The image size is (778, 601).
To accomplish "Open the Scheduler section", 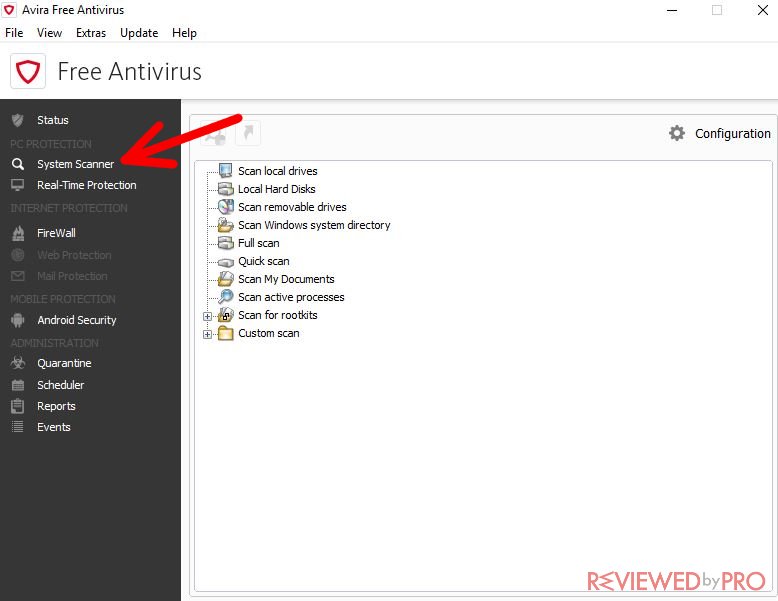I will click(x=61, y=385).
